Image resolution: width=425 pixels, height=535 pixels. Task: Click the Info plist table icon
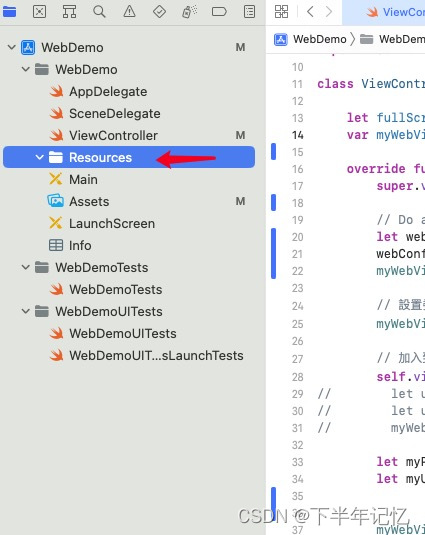tap(56, 245)
